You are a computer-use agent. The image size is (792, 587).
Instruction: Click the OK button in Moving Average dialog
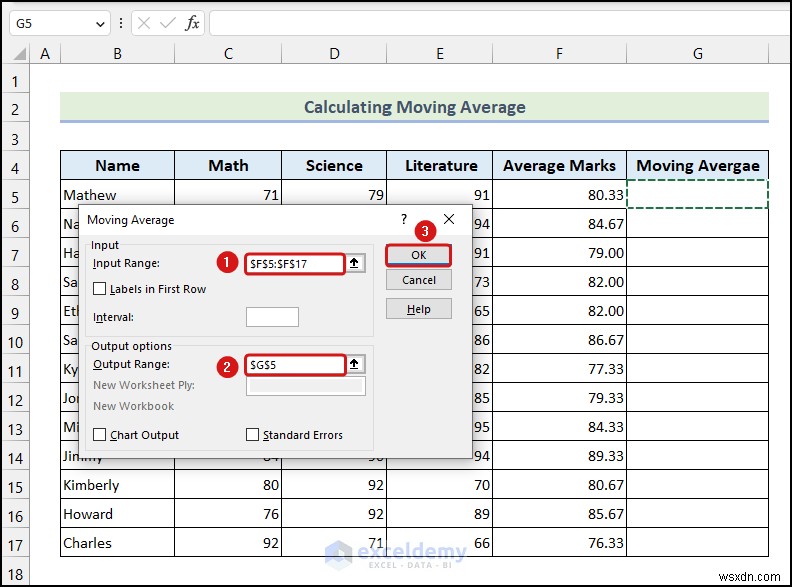[x=418, y=255]
